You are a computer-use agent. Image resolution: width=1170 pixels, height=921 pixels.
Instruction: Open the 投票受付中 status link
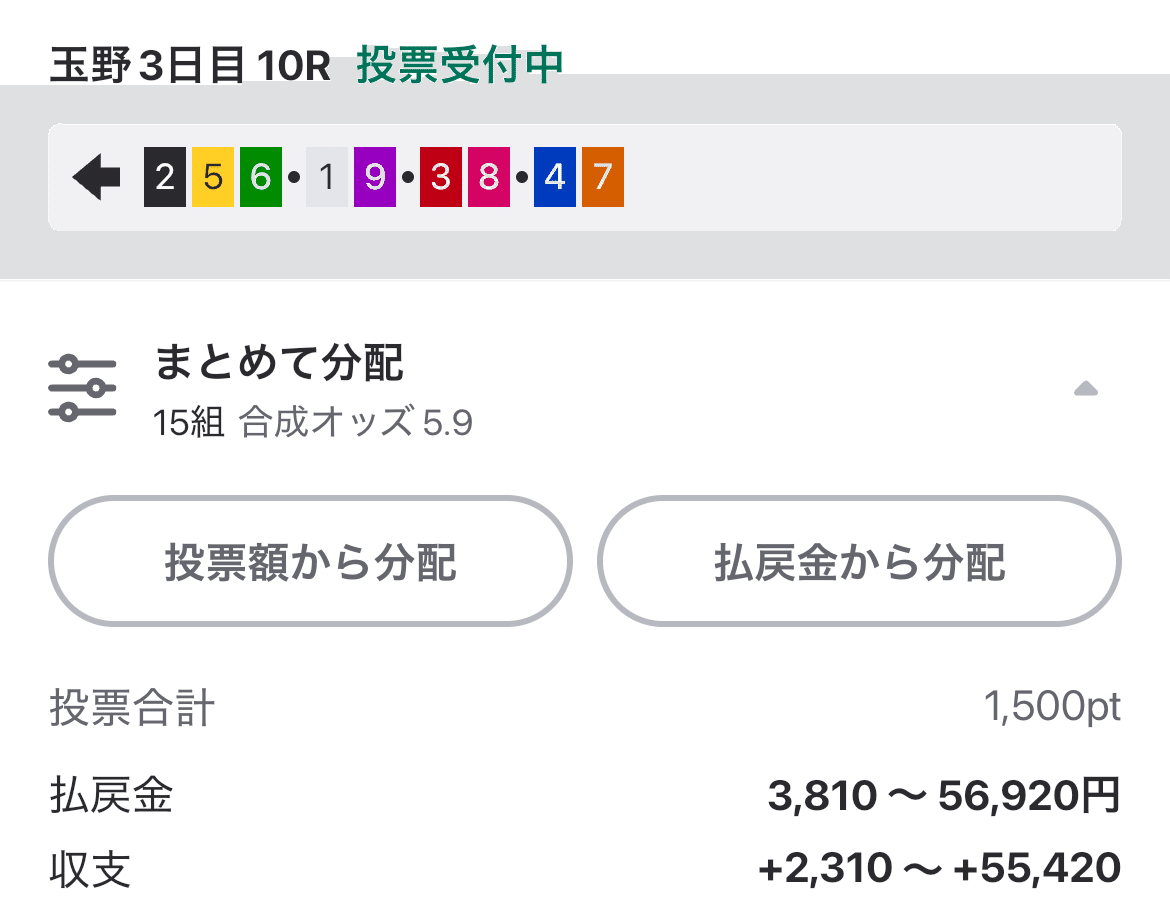click(460, 63)
